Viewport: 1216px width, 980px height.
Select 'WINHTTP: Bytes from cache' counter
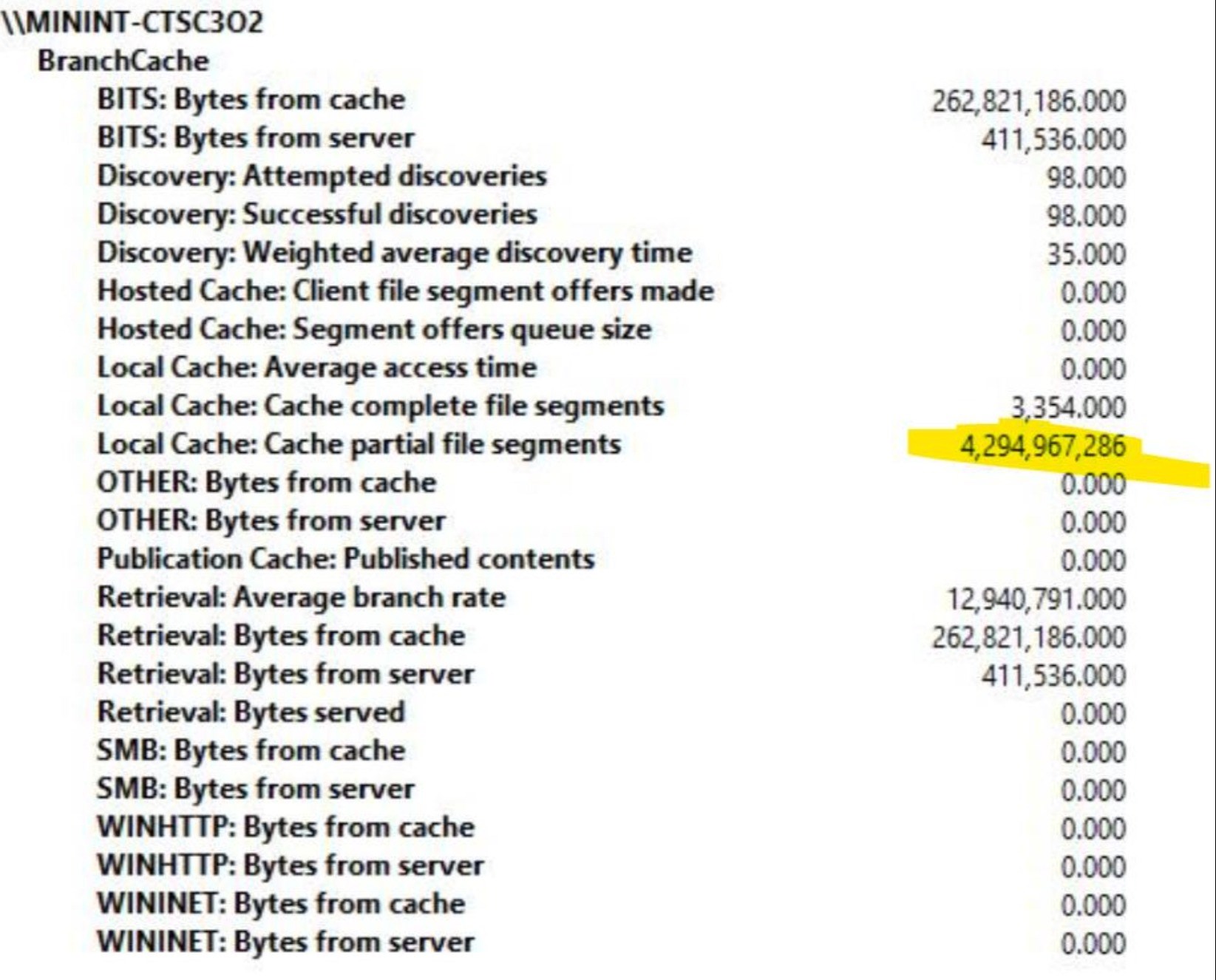pyautogui.click(x=286, y=827)
